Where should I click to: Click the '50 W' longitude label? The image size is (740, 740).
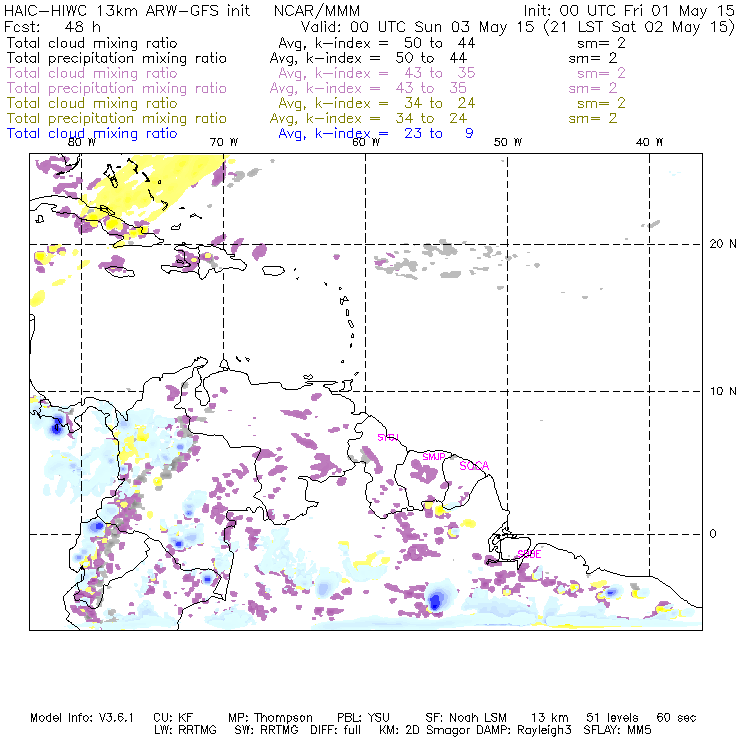508,142
